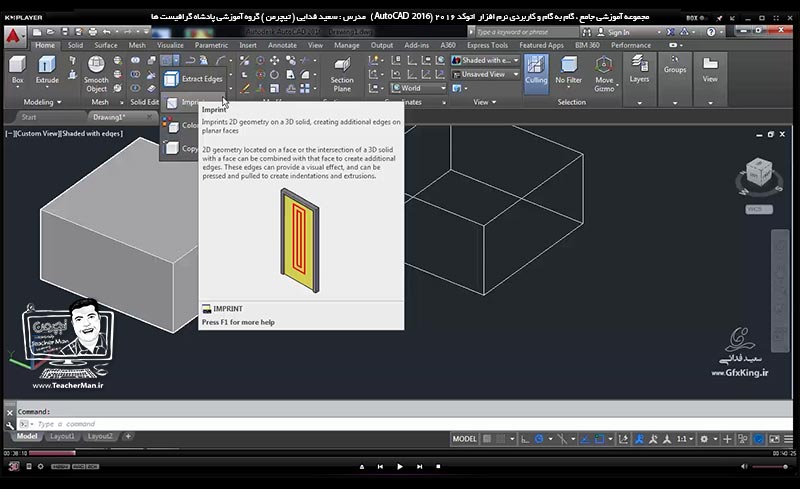The image size is (800, 489).
Task: Click the search binoculars icon
Action: tap(587, 32)
